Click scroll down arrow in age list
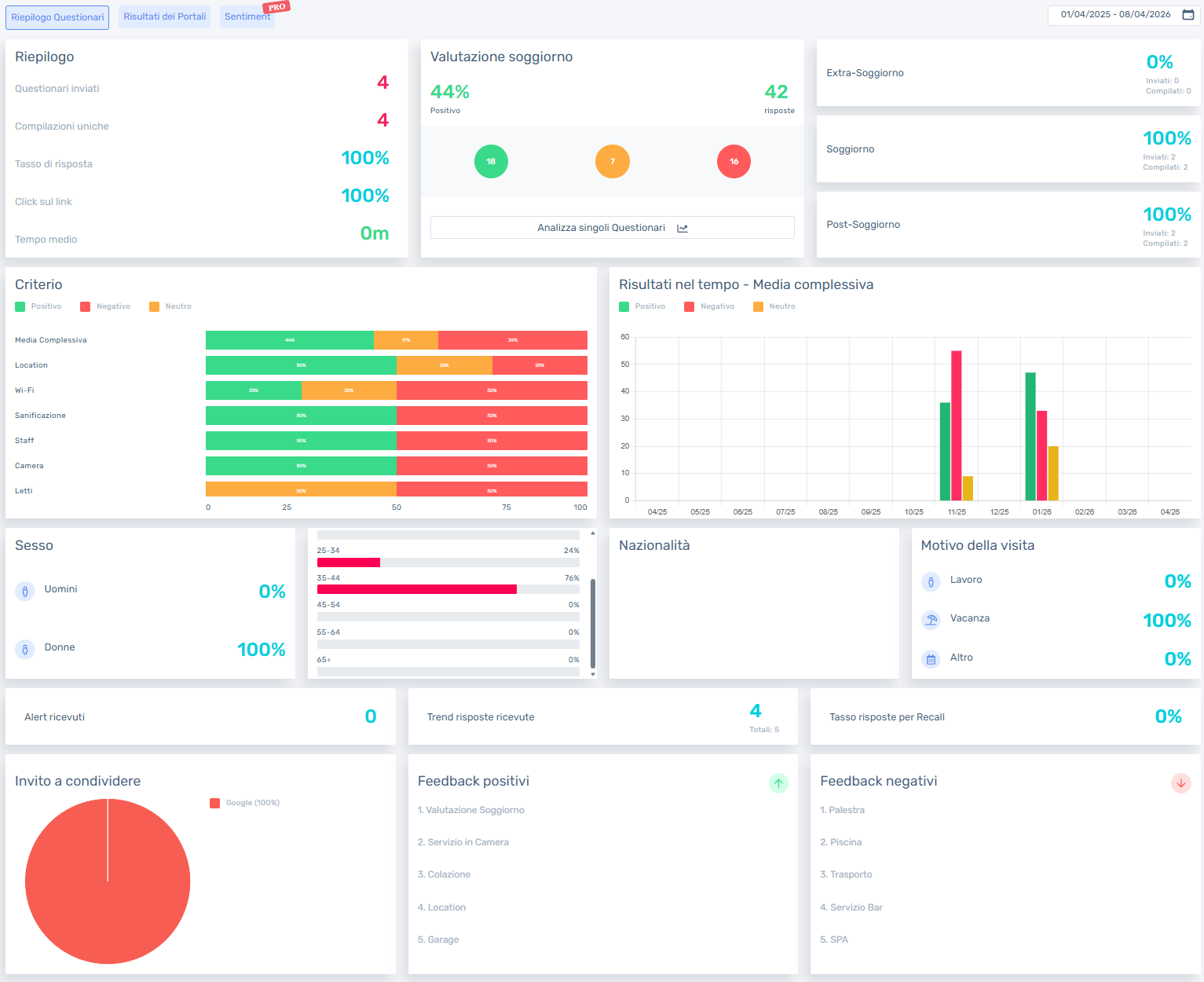Image resolution: width=1204 pixels, height=982 pixels. click(x=593, y=674)
